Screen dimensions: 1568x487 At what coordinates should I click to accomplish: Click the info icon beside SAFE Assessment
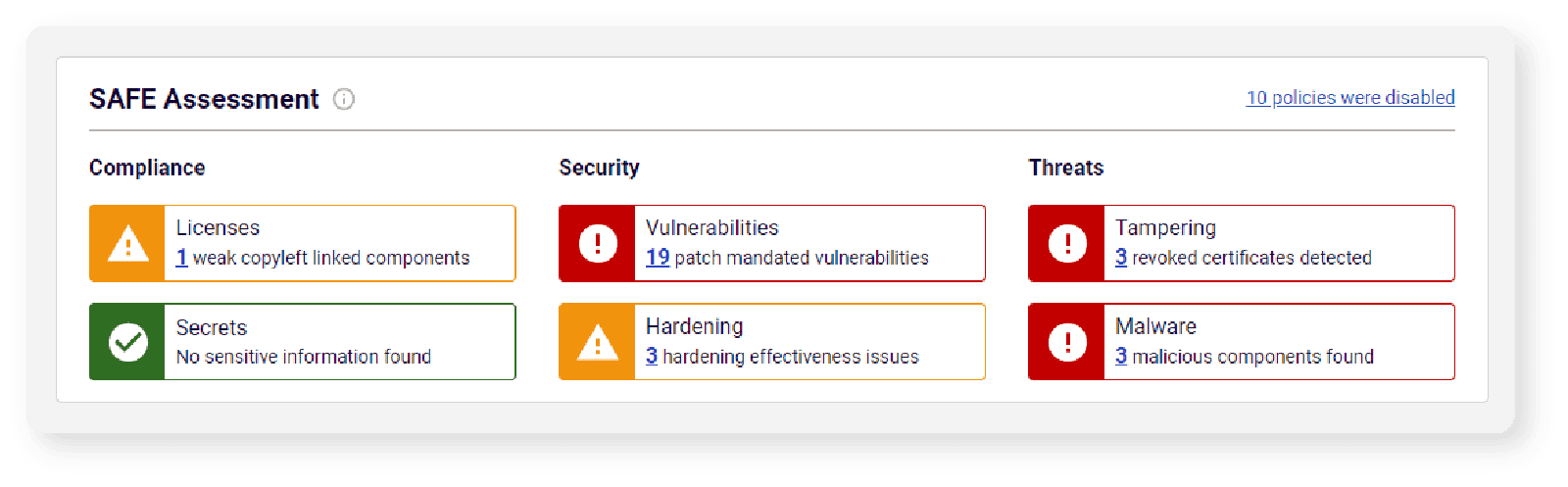coord(344,99)
